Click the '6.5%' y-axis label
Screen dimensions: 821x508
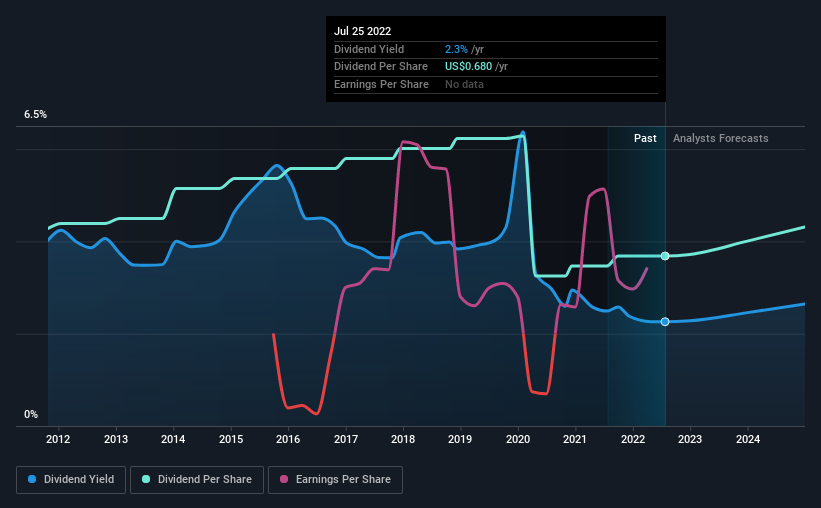pyautogui.click(x=35, y=114)
